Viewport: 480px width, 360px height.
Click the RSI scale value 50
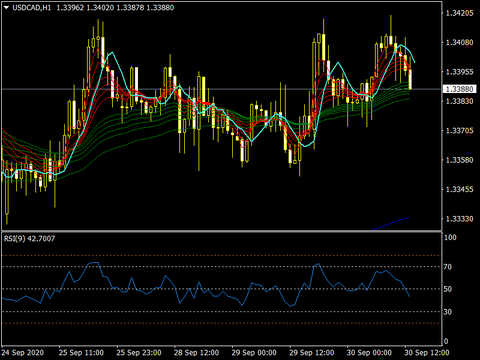[x=448, y=289]
